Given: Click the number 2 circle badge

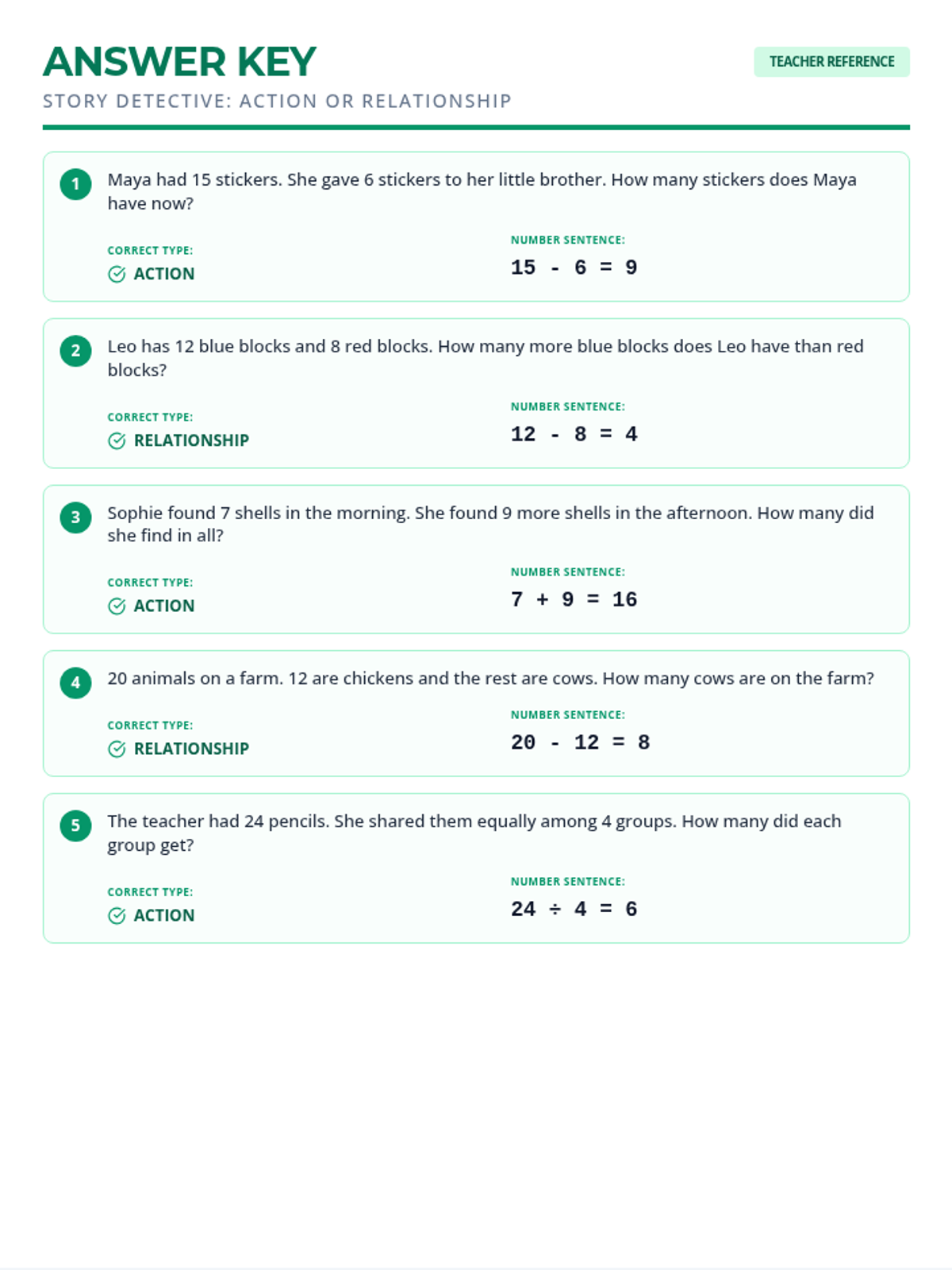Looking at the screenshot, I should tap(75, 351).
